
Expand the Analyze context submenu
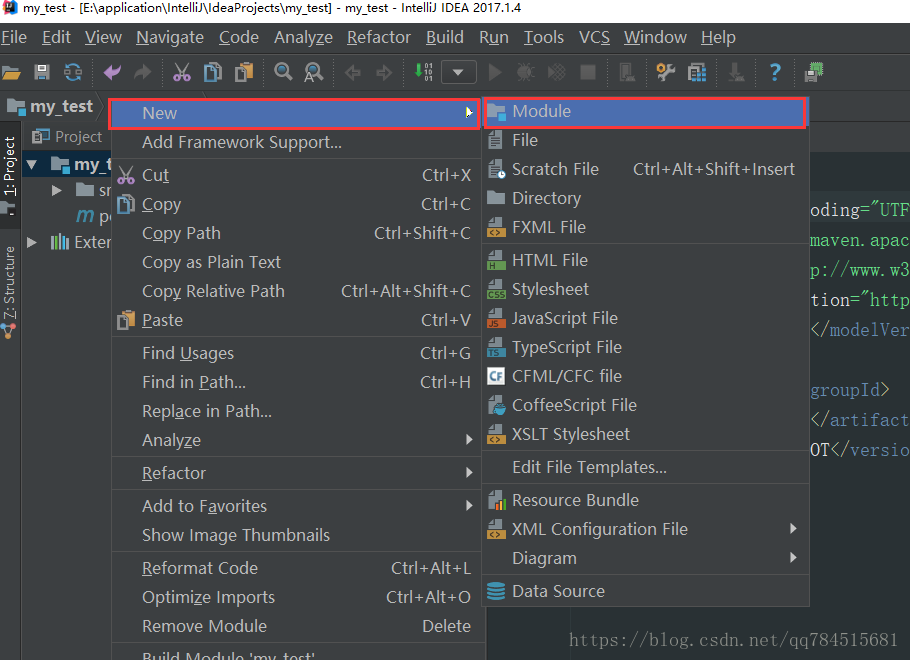pos(296,441)
